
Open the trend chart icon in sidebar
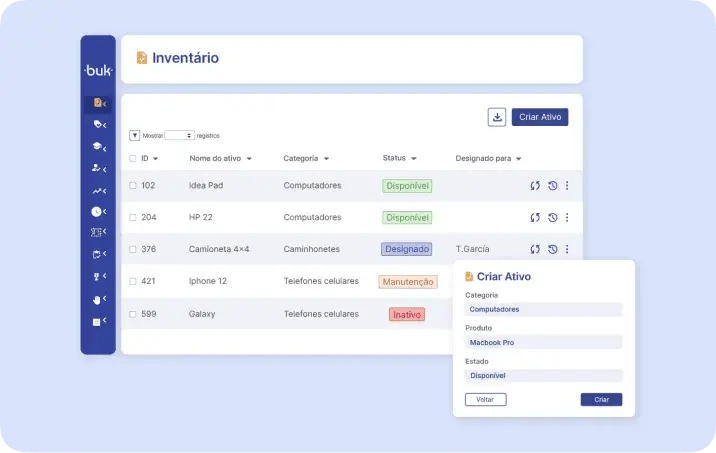[97, 191]
